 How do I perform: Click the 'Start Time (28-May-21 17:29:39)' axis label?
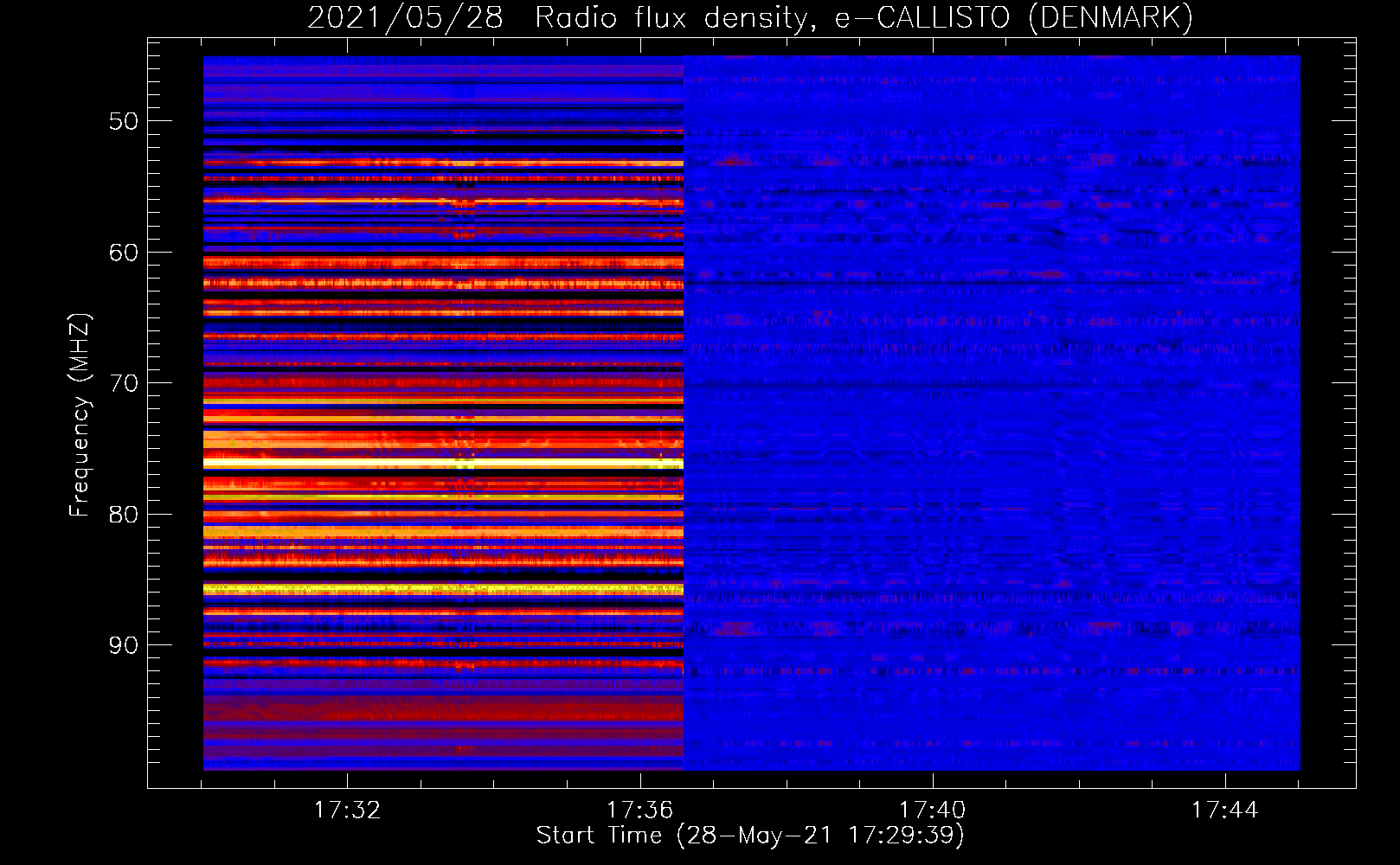pyautogui.click(x=750, y=836)
